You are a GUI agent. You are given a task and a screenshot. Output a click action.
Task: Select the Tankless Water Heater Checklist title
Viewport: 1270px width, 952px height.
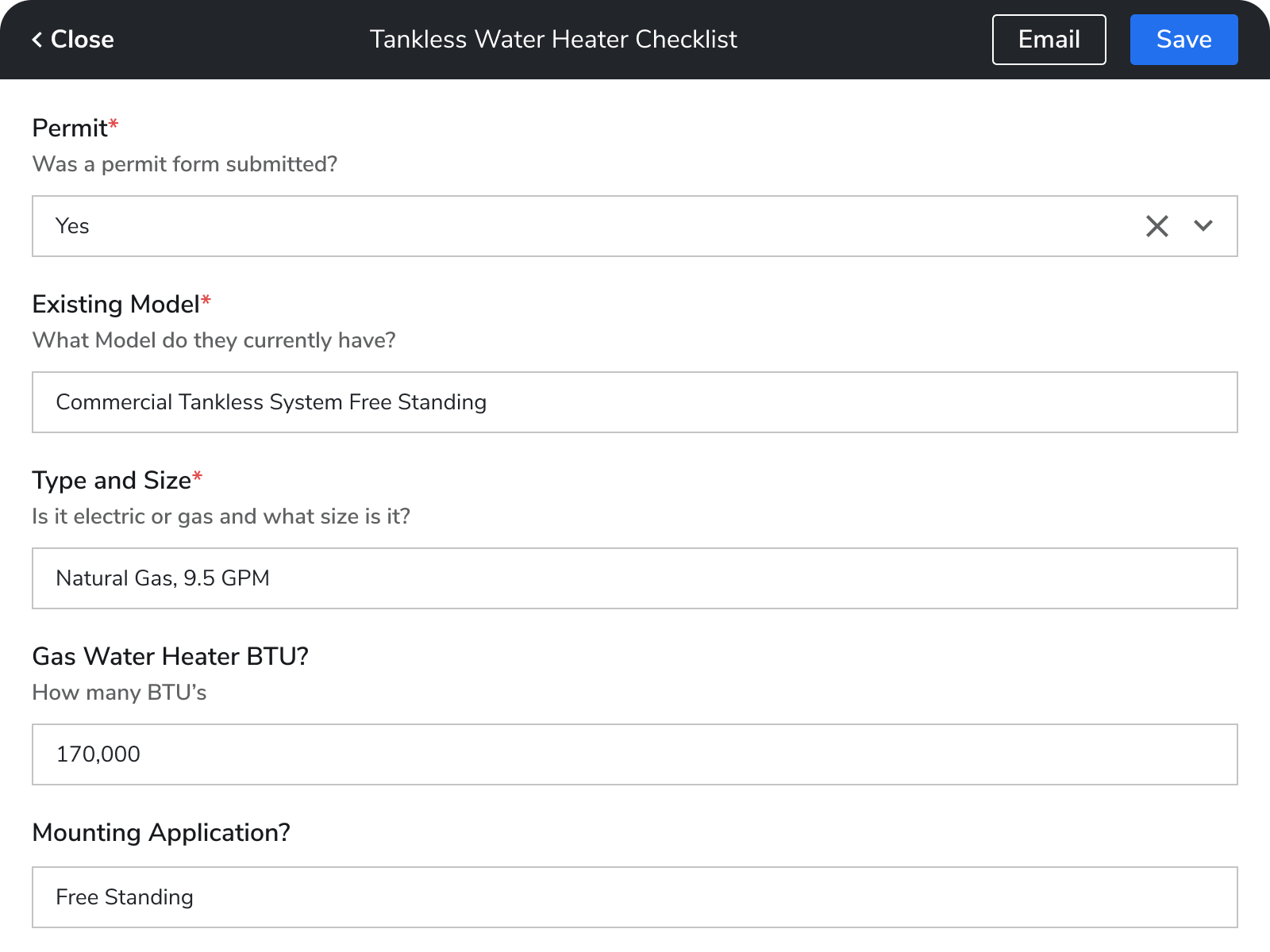click(x=553, y=39)
